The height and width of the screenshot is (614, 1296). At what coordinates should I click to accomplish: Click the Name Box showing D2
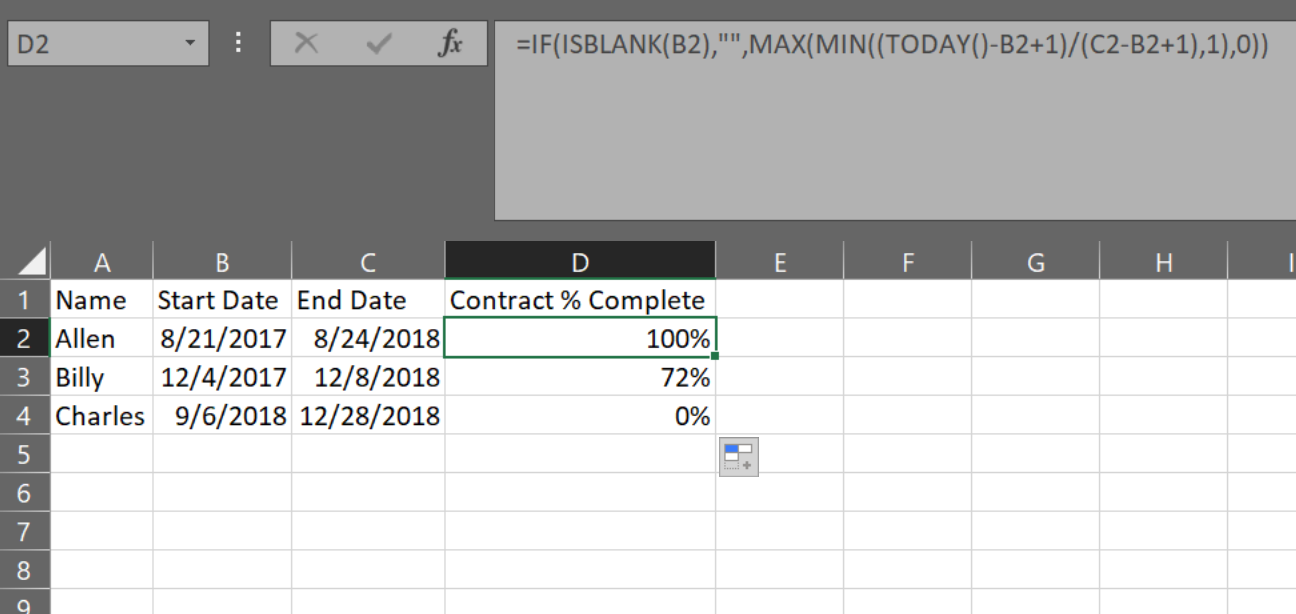pyautogui.click(x=90, y=44)
